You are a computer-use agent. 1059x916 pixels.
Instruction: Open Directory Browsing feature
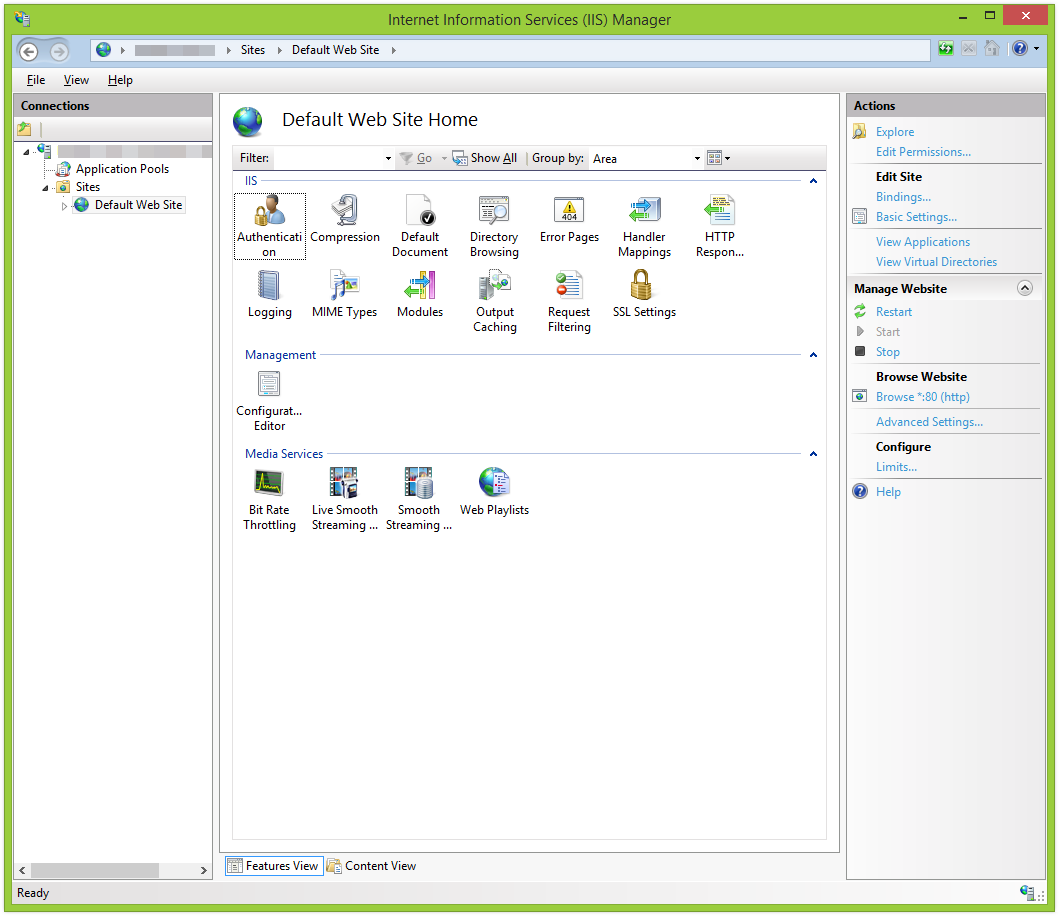pos(494,226)
